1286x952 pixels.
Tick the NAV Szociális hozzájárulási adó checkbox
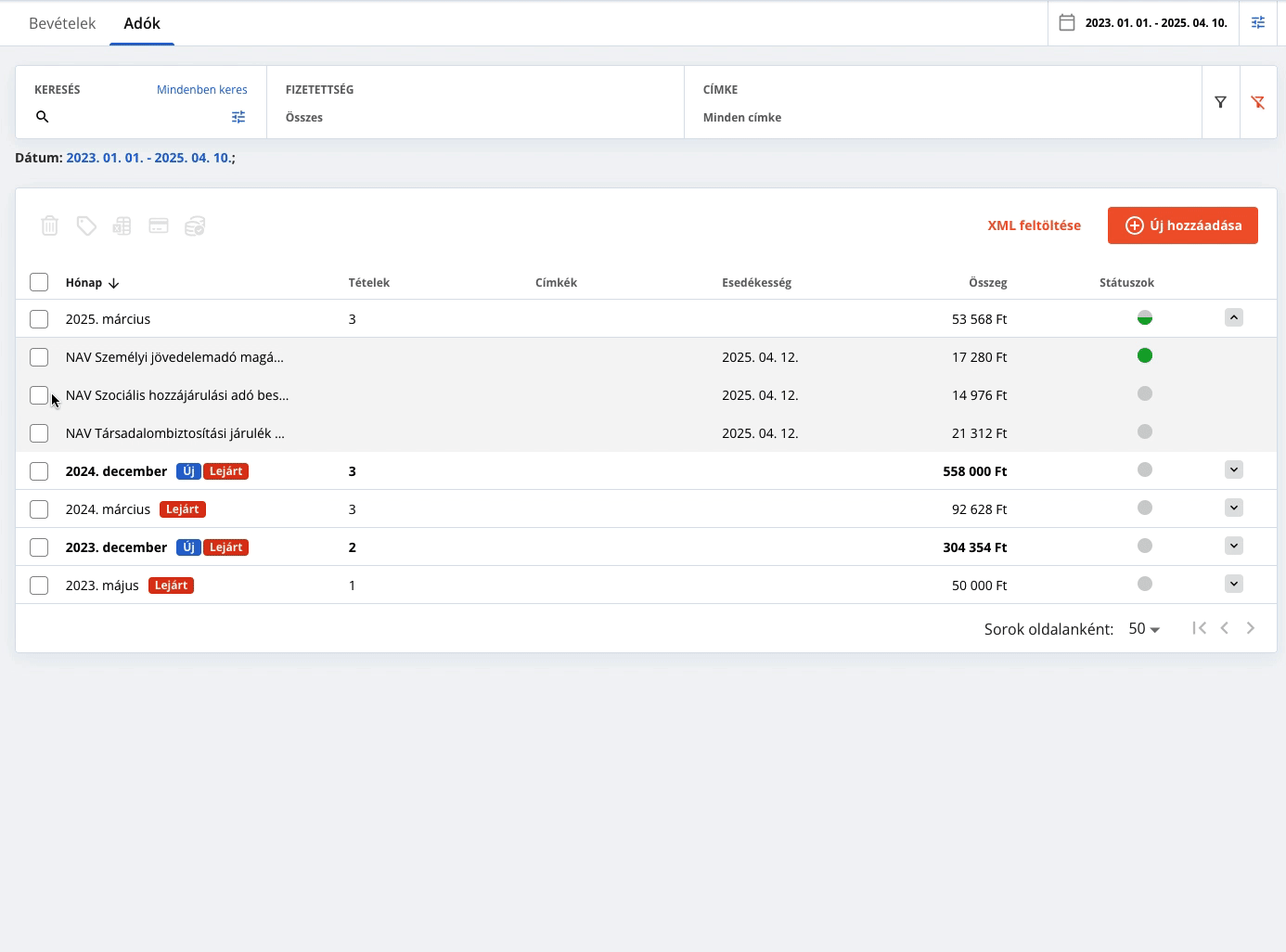pyautogui.click(x=39, y=395)
